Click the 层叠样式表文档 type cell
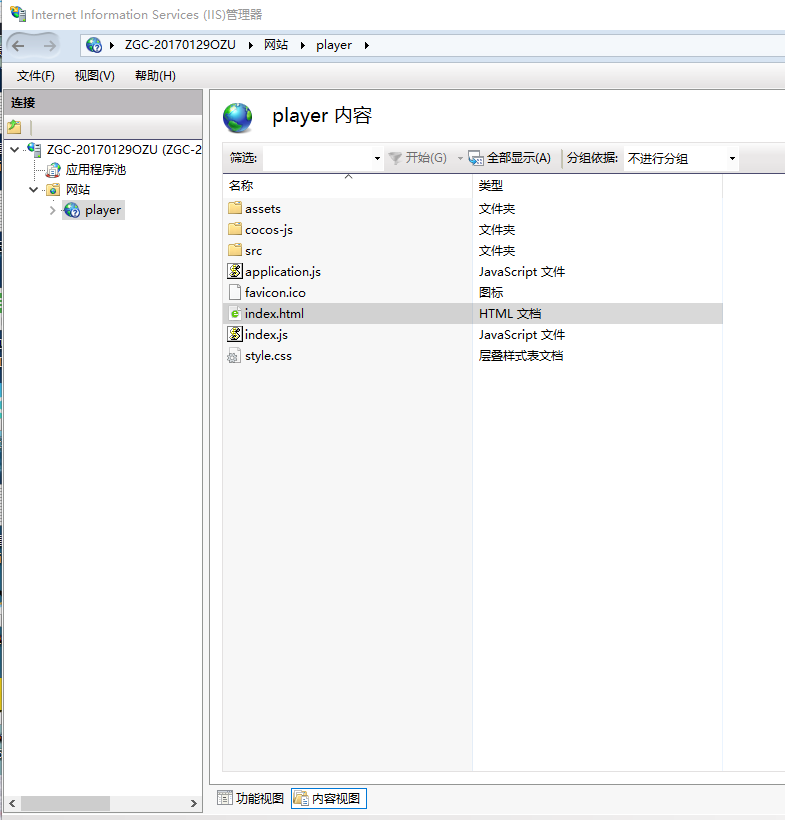Image resolution: width=785 pixels, height=820 pixels. (521, 356)
